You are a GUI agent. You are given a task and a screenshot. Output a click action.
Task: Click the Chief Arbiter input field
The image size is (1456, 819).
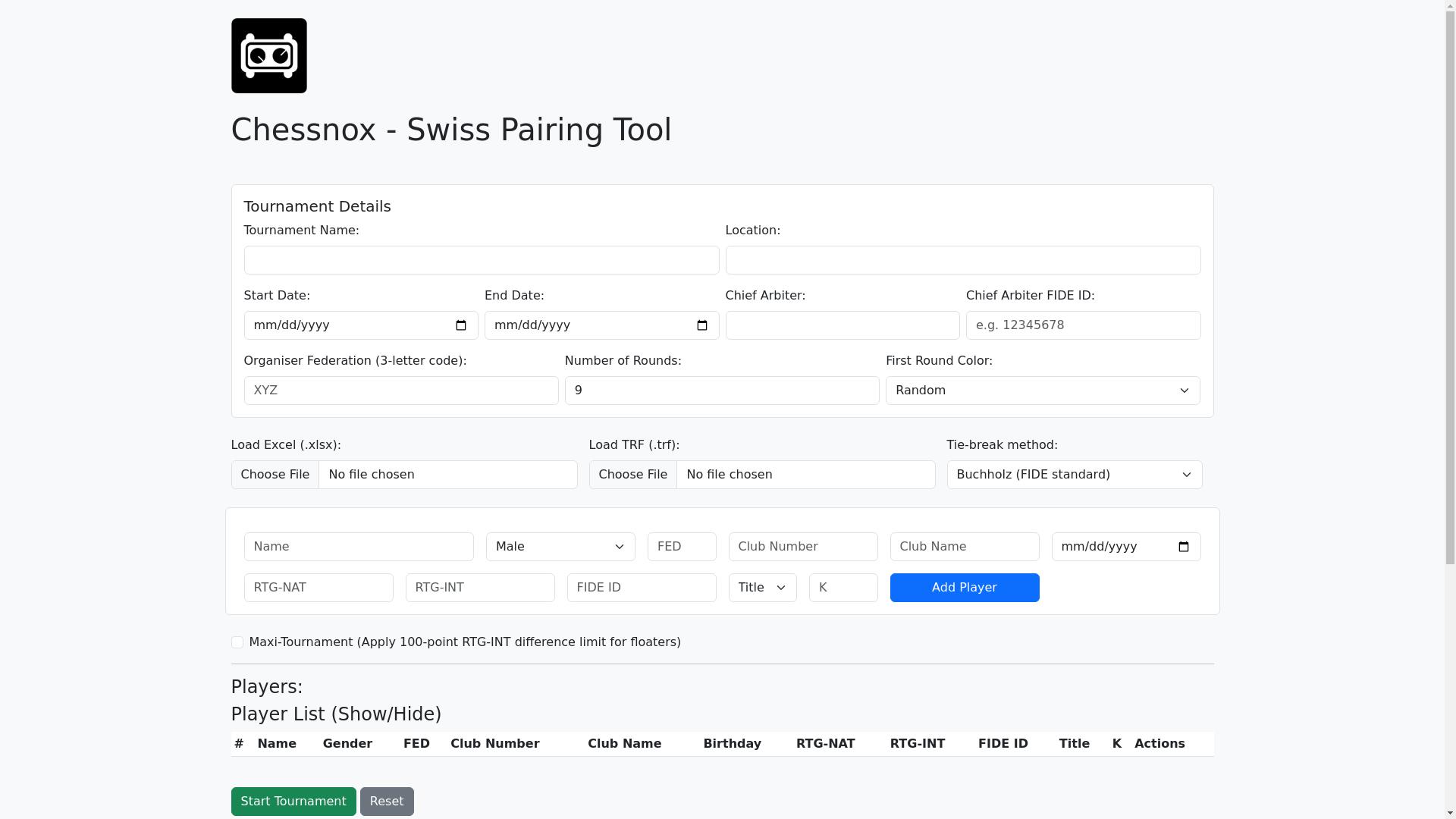[843, 325]
